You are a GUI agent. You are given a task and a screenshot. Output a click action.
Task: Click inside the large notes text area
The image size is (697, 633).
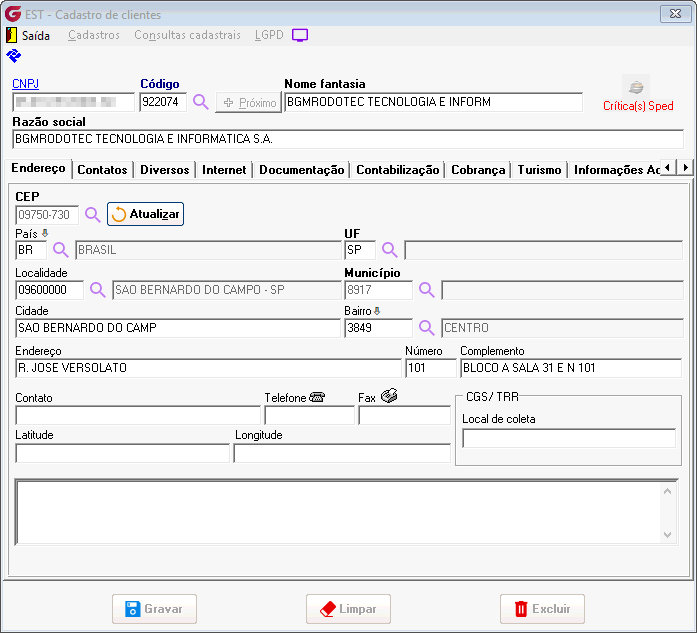[338, 512]
